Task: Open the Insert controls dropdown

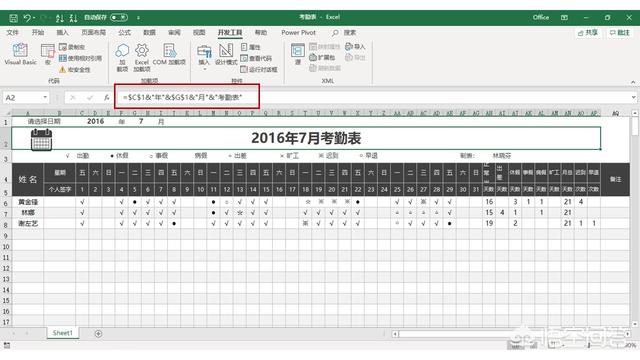Action: click(x=204, y=57)
